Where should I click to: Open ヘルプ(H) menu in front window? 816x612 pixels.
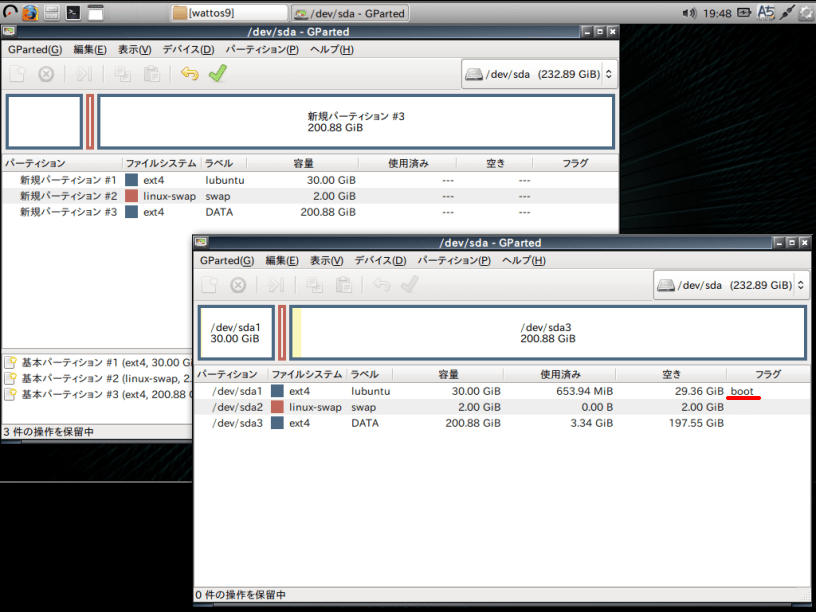pos(524,260)
